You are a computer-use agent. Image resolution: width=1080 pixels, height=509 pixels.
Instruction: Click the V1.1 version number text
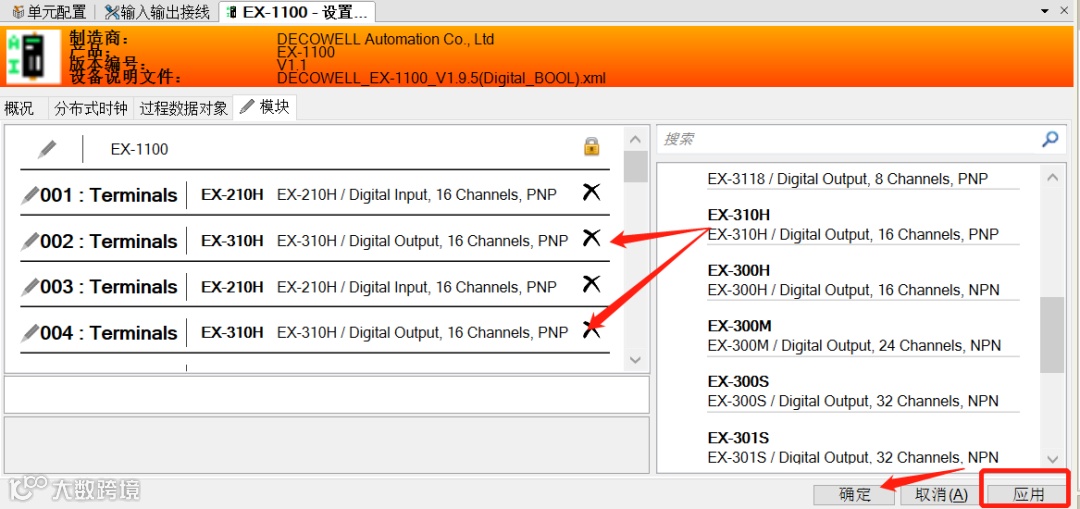pos(291,65)
